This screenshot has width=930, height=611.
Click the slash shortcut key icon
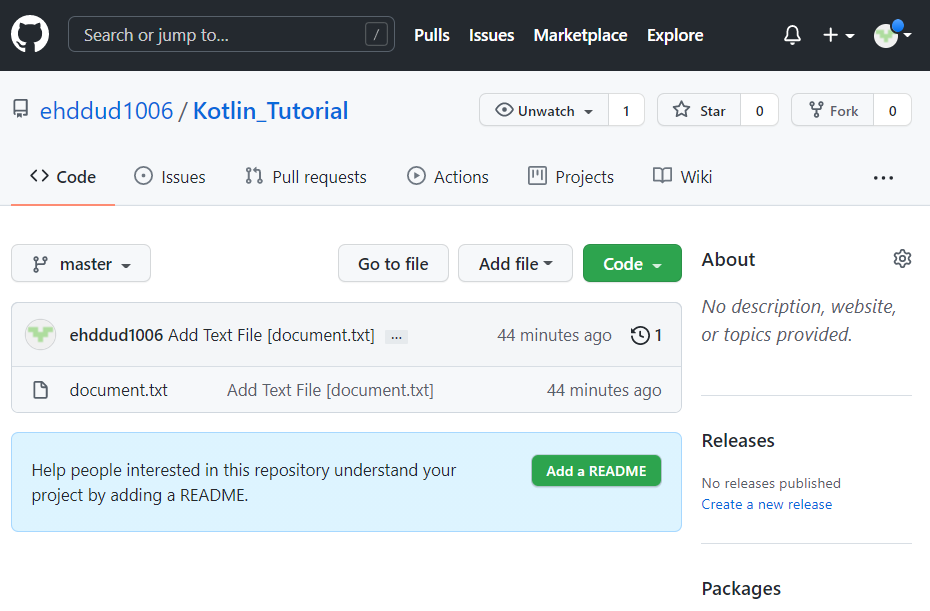point(376,34)
